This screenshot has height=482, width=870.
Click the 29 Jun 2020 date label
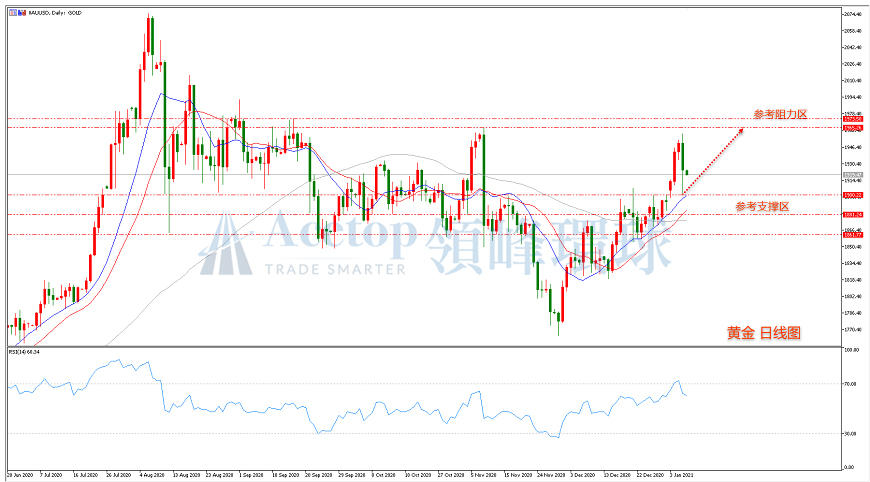click(21, 475)
